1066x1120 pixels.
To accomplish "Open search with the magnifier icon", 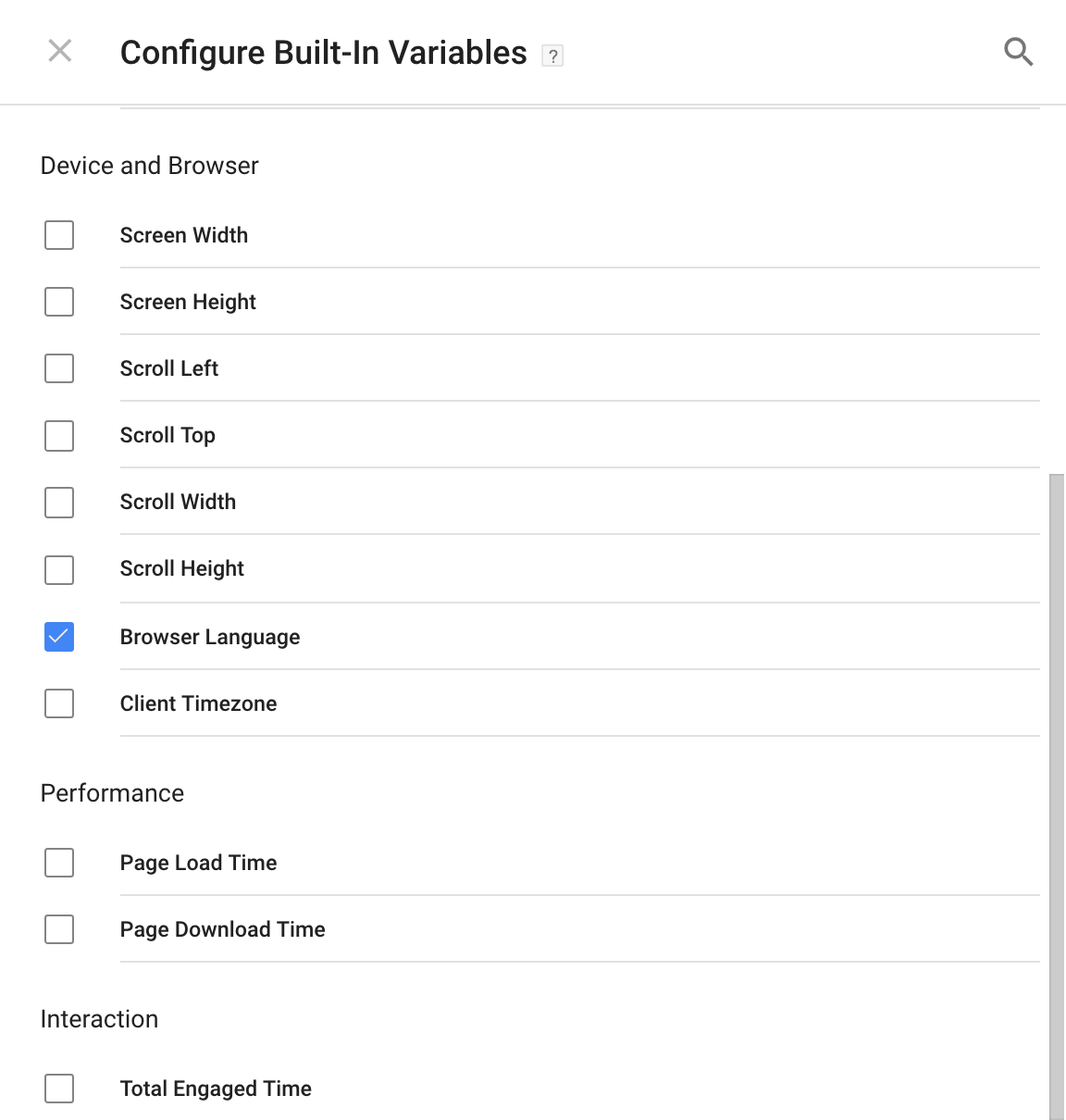I will coord(1018,52).
